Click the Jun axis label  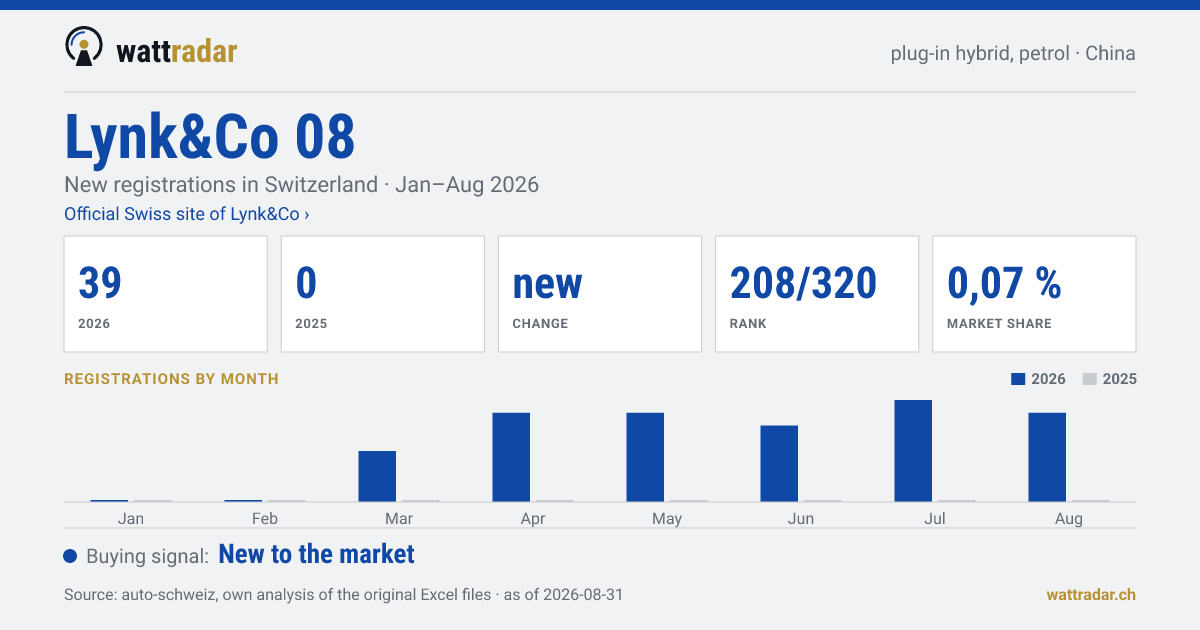[801, 518]
